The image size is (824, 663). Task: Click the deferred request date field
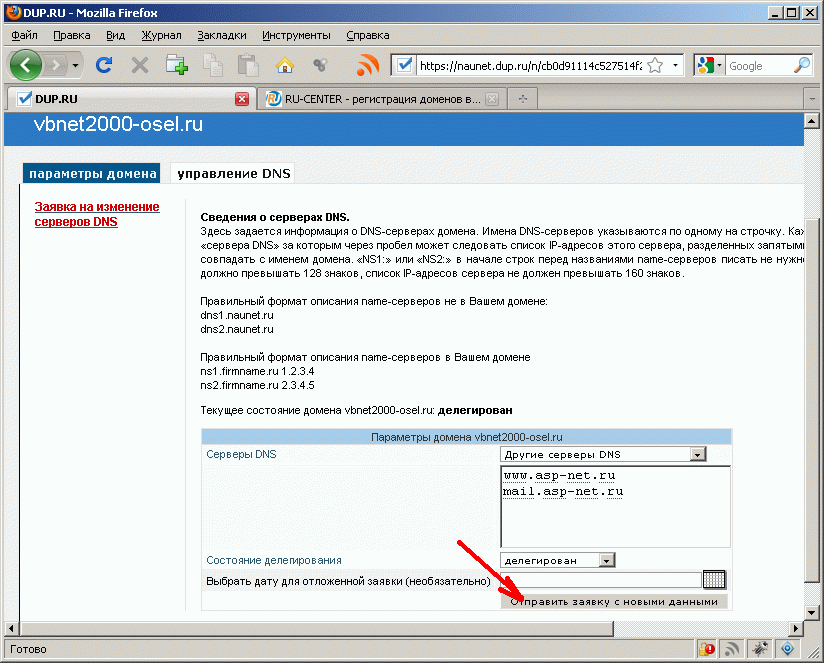point(601,580)
